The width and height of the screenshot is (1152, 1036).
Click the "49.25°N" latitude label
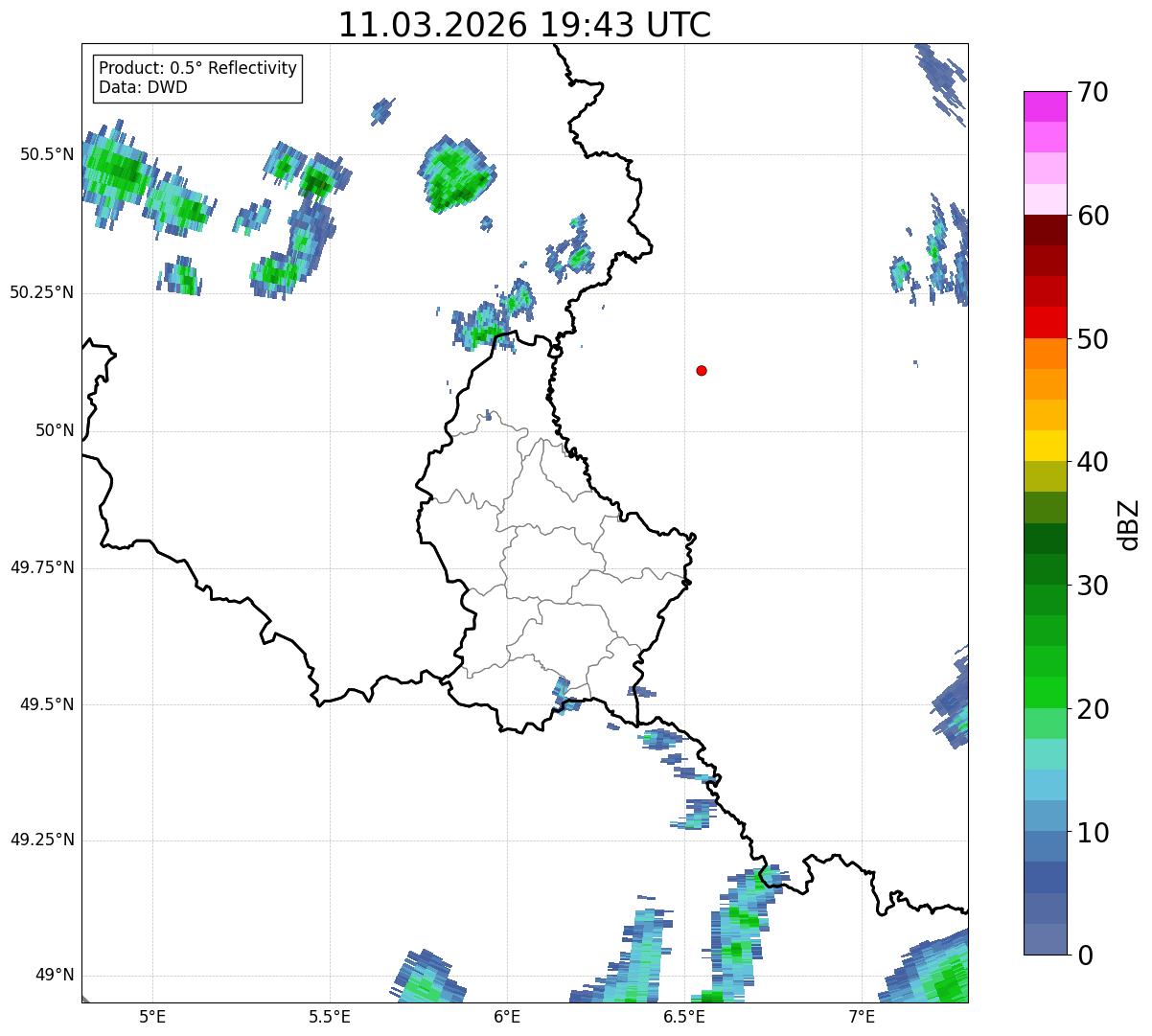[42, 840]
